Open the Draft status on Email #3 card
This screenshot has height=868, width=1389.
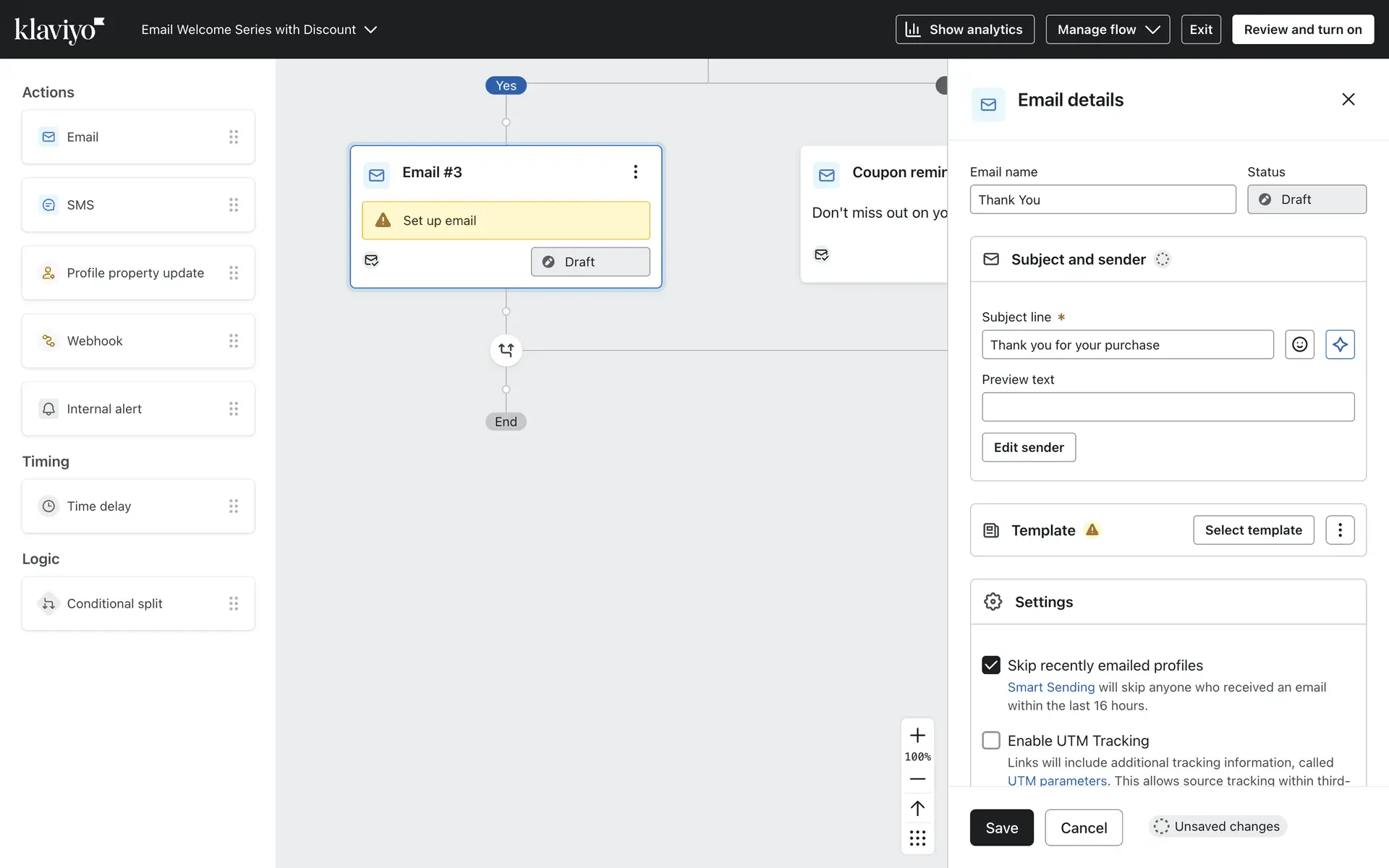(590, 262)
